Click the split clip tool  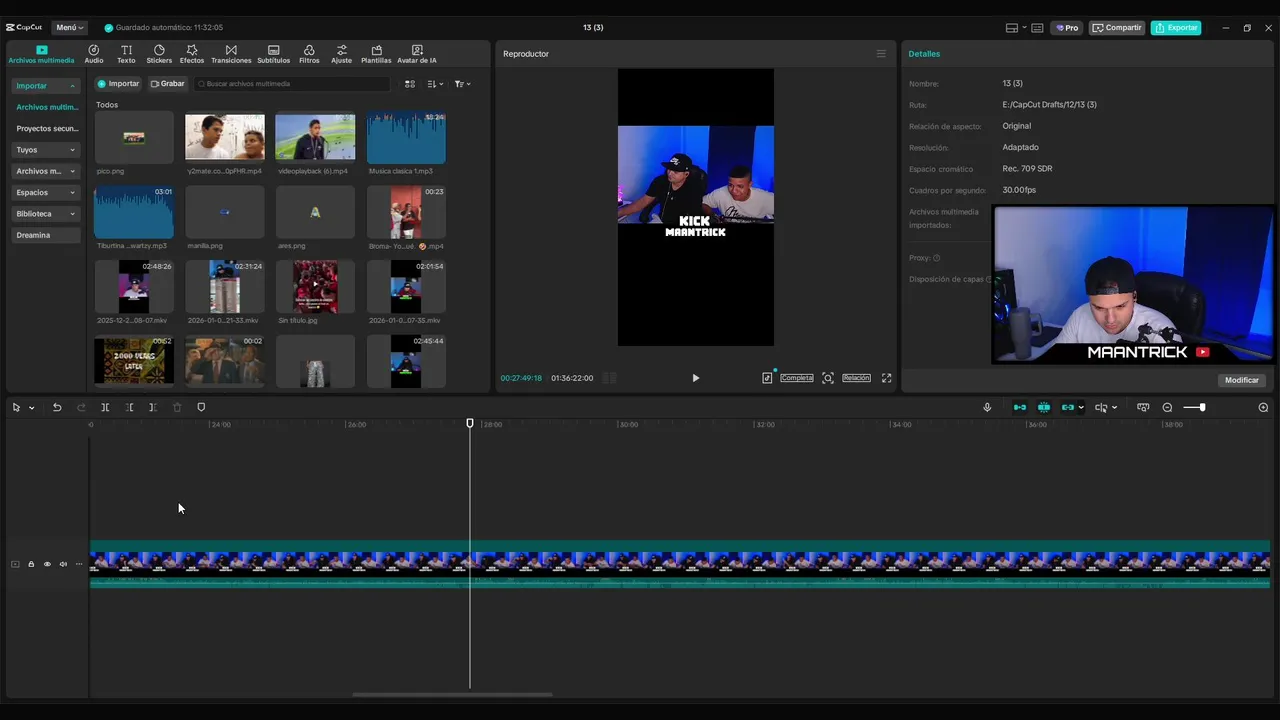pyautogui.click(x=105, y=407)
